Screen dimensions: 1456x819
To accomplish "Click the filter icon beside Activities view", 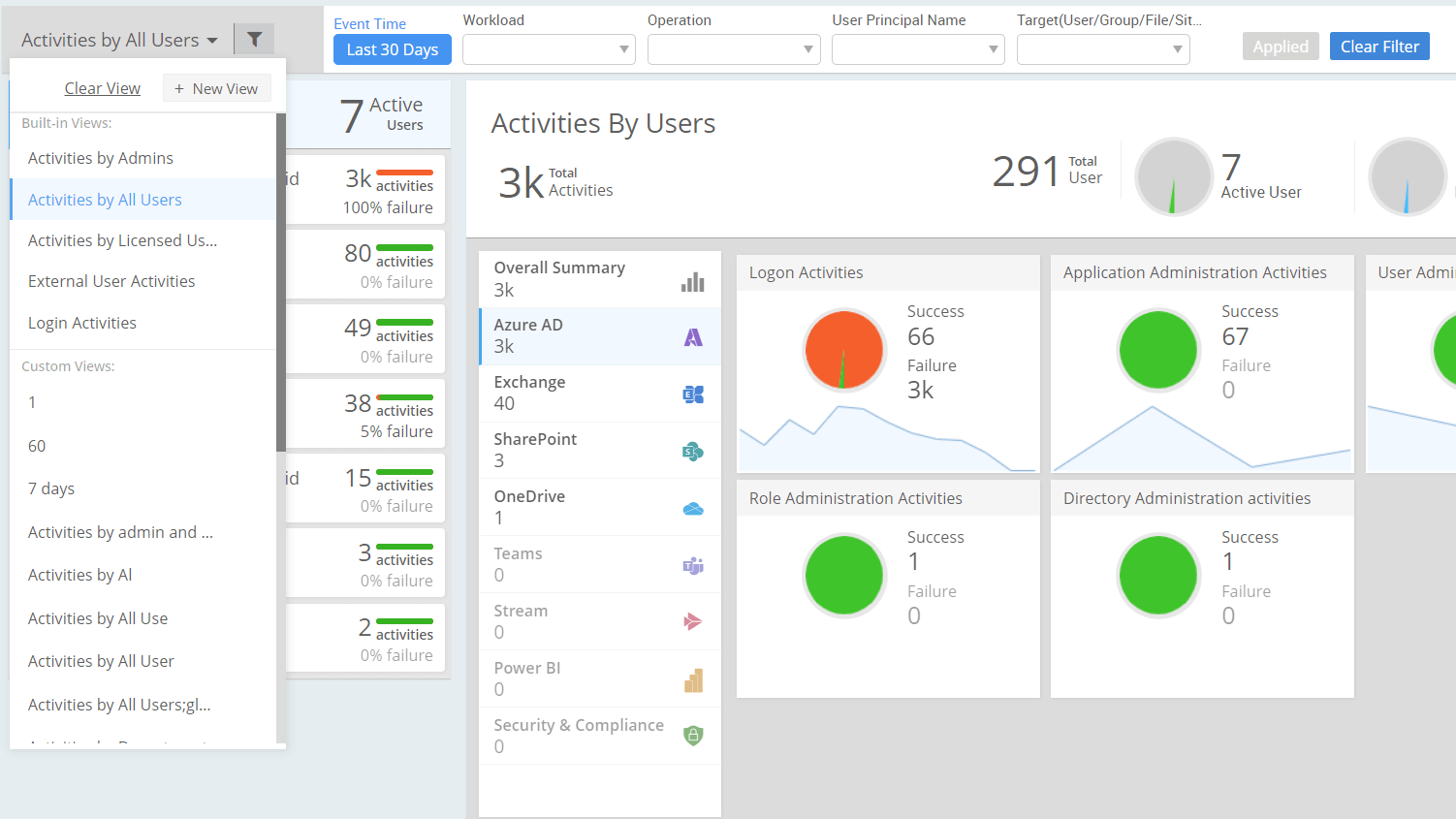I will (x=253, y=39).
